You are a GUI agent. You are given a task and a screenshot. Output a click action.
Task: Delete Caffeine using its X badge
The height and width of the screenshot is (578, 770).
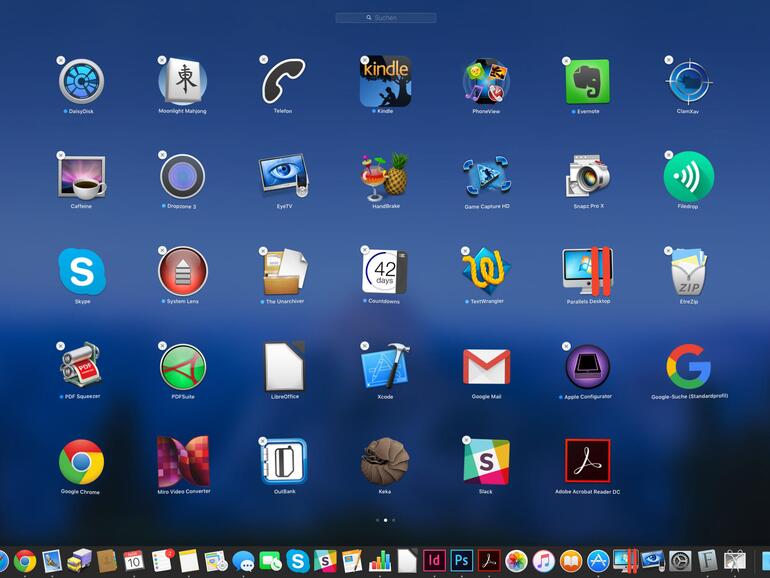[x=61, y=155]
